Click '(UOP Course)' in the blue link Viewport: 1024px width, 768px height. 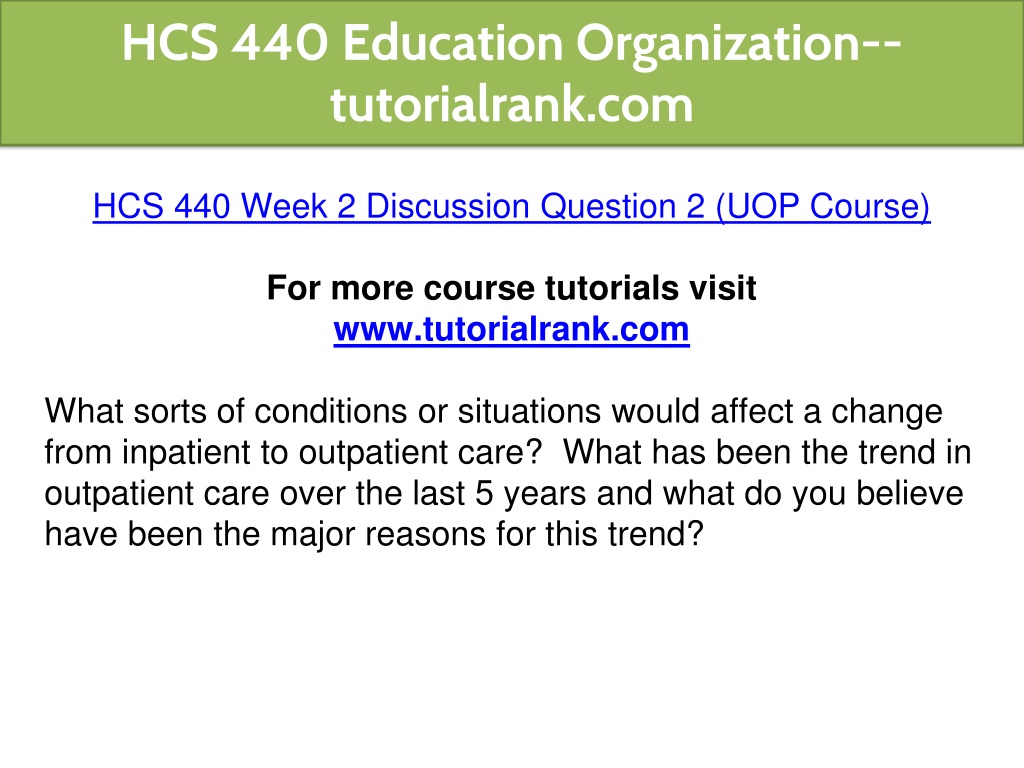[823, 206]
